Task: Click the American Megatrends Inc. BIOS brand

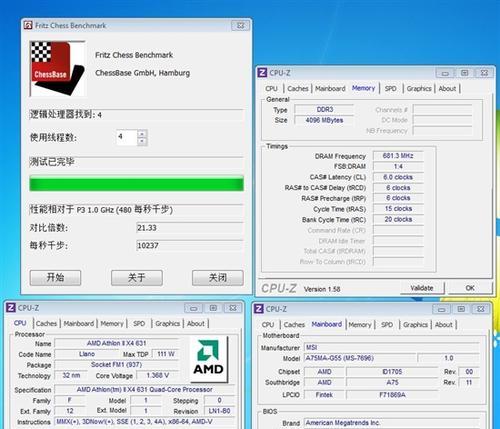Action: coord(392,423)
